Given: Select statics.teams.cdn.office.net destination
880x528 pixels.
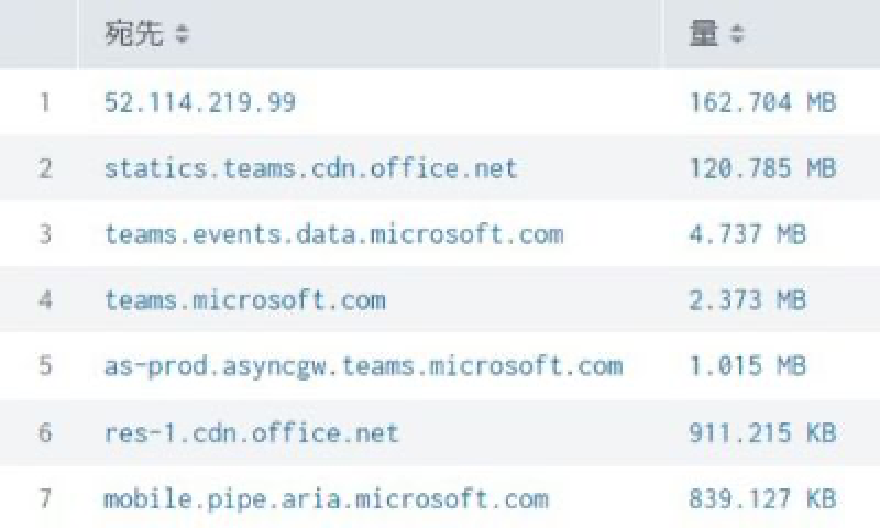Looking at the screenshot, I should [x=311, y=168].
